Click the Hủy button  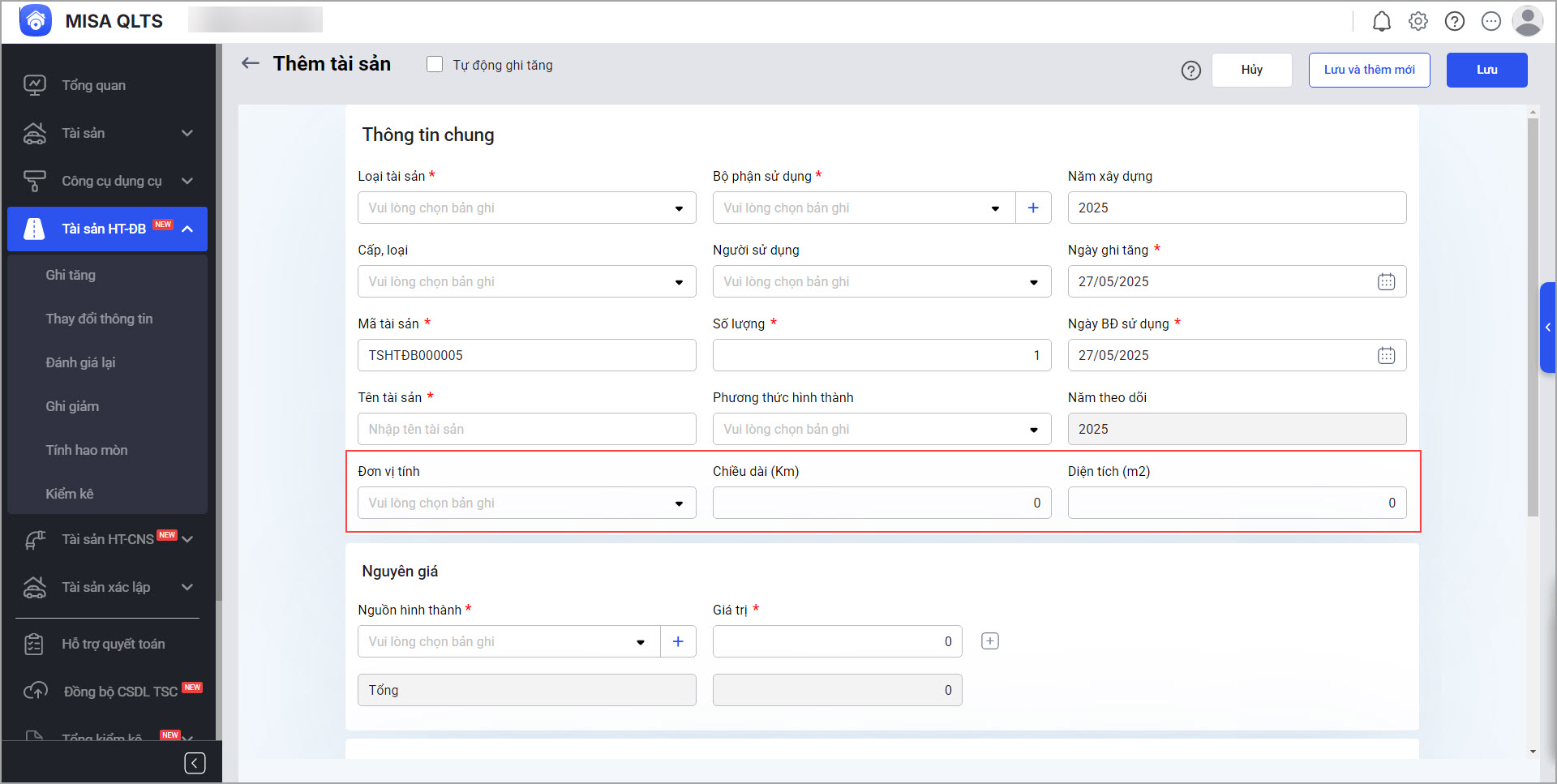click(1251, 70)
